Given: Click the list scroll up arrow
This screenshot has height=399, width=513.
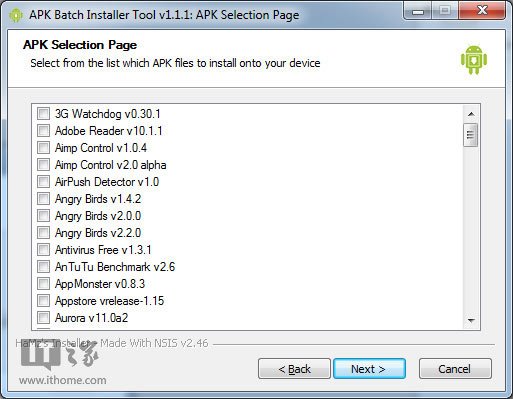Looking at the screenshot, I should 471,114.
